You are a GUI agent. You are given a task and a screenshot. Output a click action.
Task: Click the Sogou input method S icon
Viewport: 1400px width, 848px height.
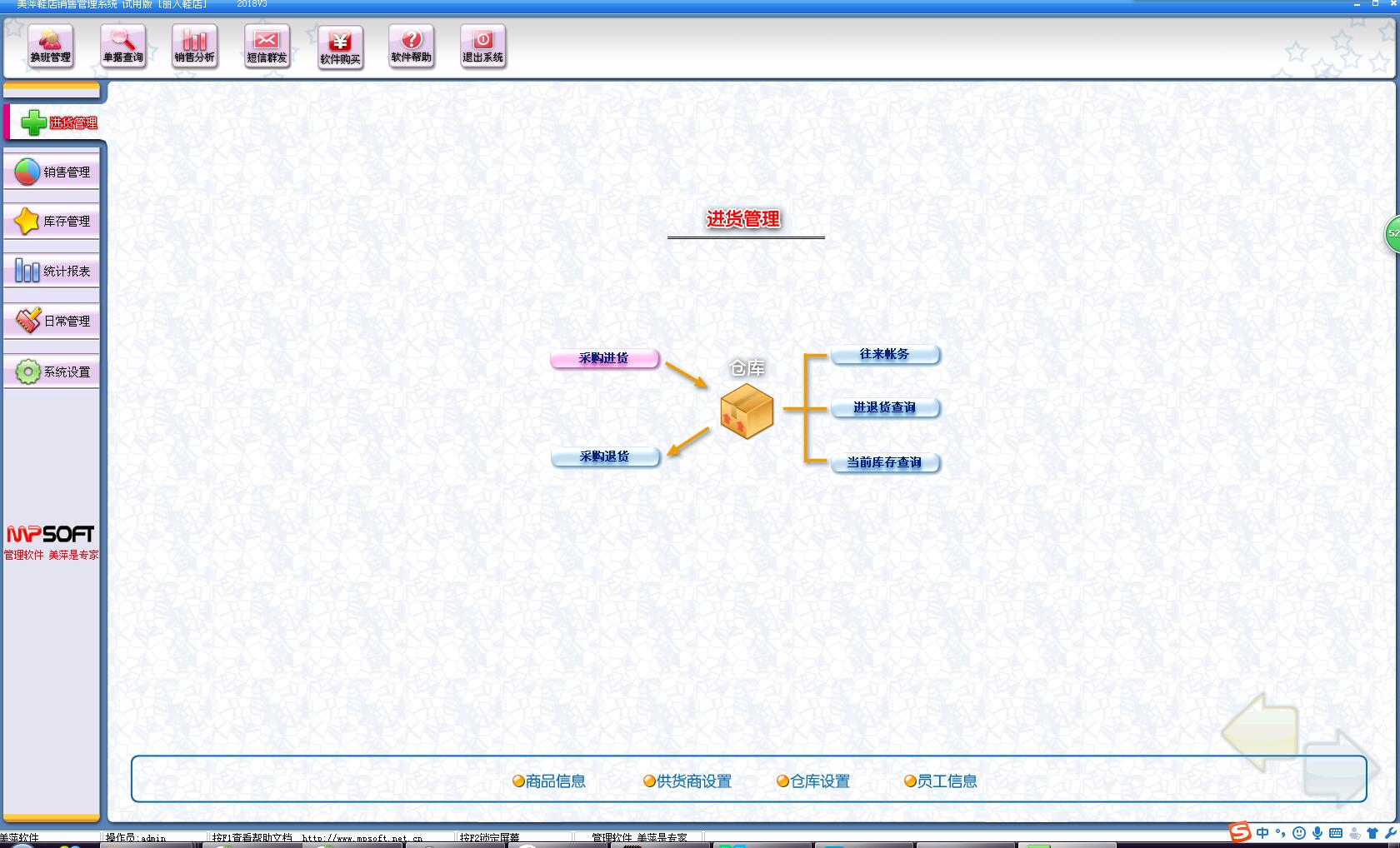click(1241, 832)
